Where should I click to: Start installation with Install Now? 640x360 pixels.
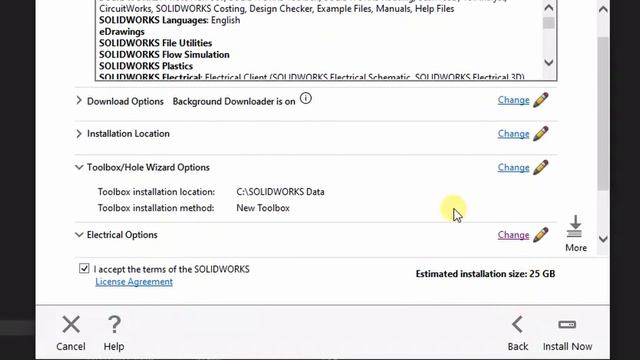567,333
